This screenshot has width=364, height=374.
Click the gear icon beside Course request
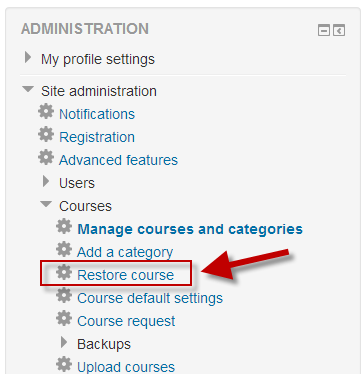[x=64, y=318]
